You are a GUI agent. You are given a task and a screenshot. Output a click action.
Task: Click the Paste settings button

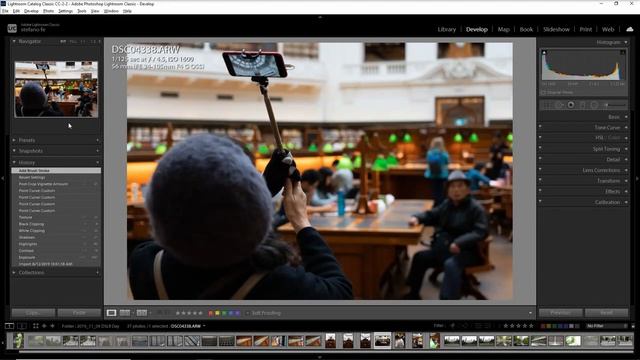click(x=79, y=313)
